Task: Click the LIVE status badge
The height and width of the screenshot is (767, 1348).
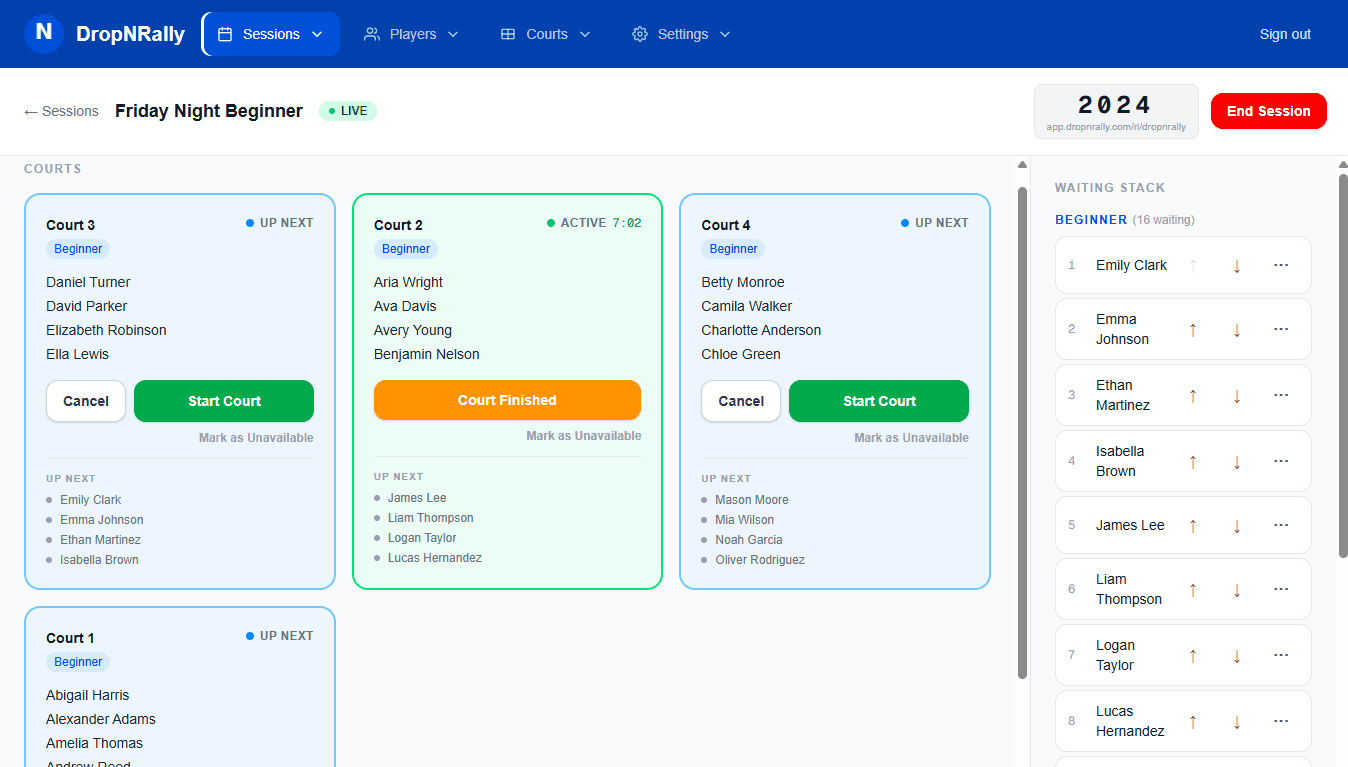Action: tap(348, 111)
